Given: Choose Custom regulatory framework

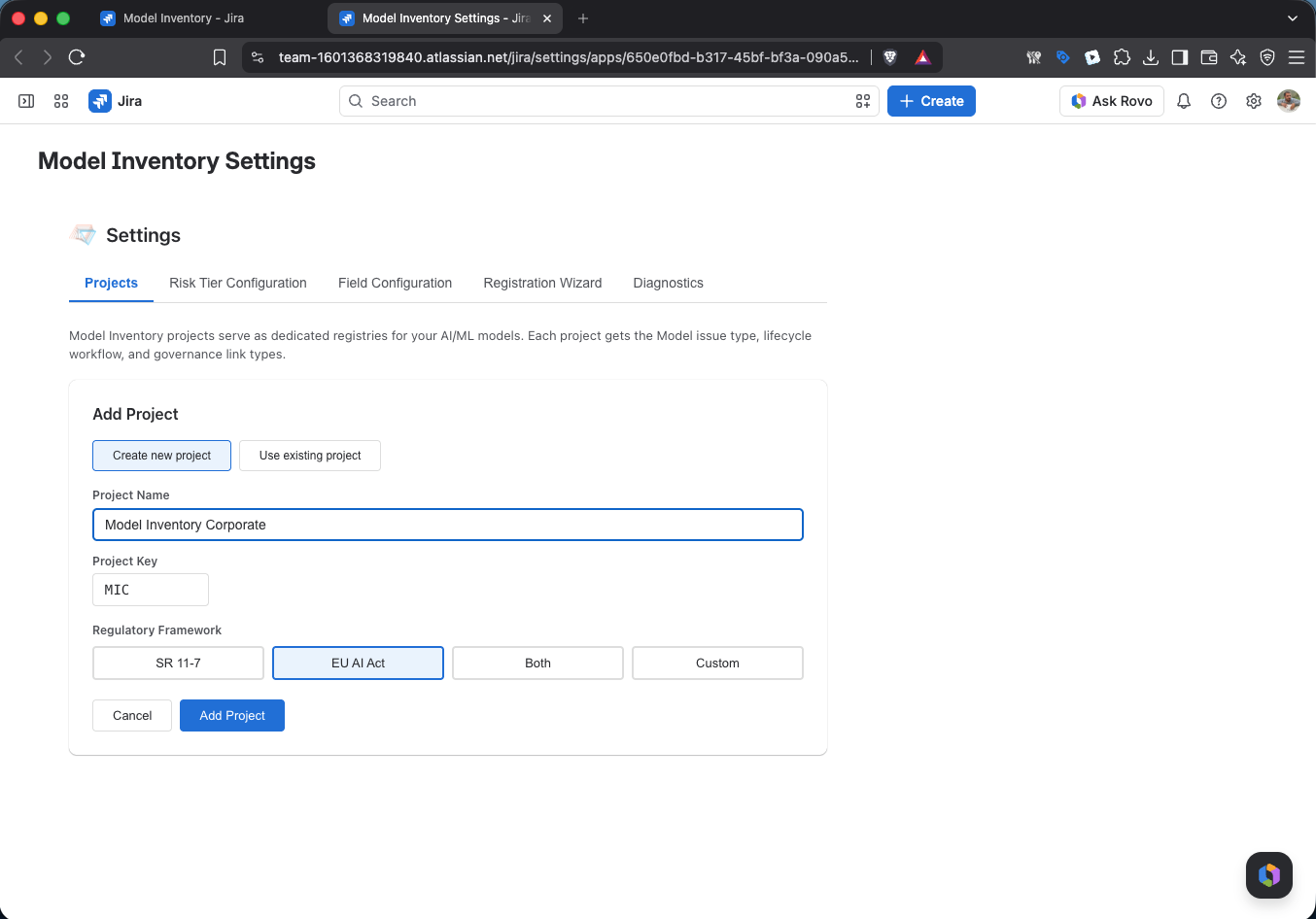Looking at the screenshot, I should [717, 664].
